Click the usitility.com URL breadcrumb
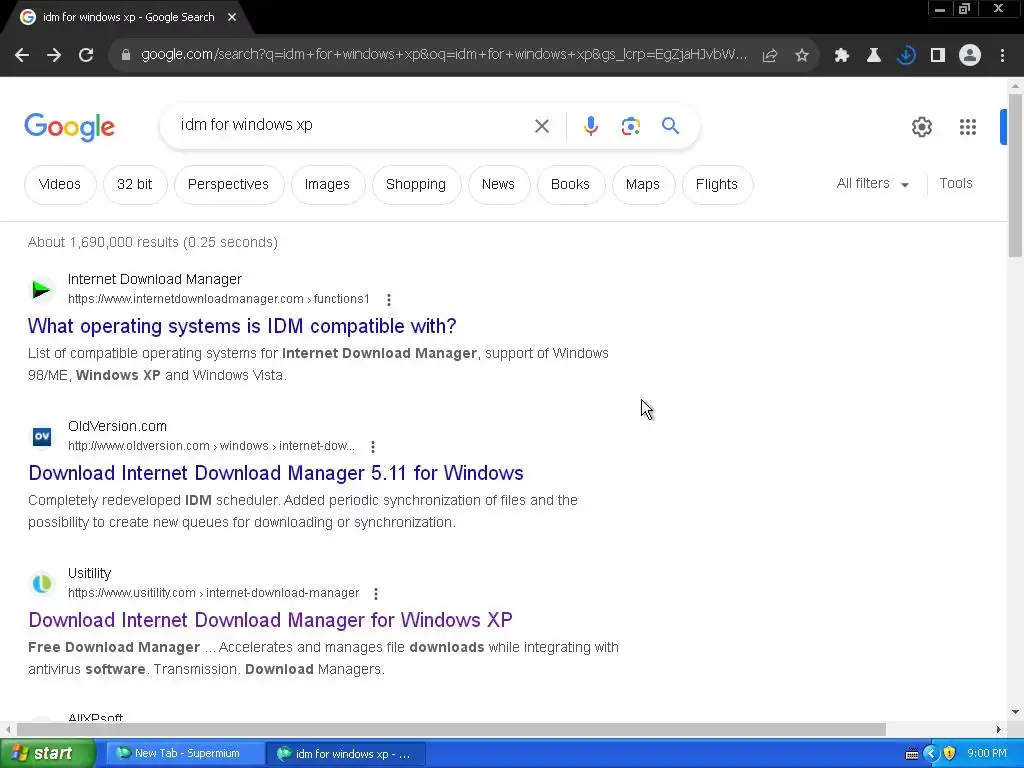 click(x=214, y=593)
